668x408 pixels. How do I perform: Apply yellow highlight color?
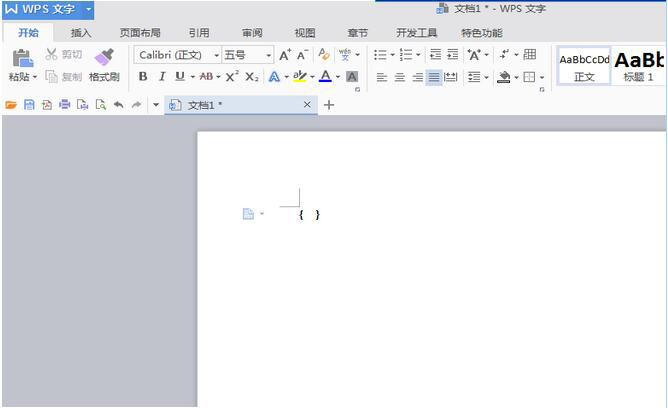tap(300, 77)
